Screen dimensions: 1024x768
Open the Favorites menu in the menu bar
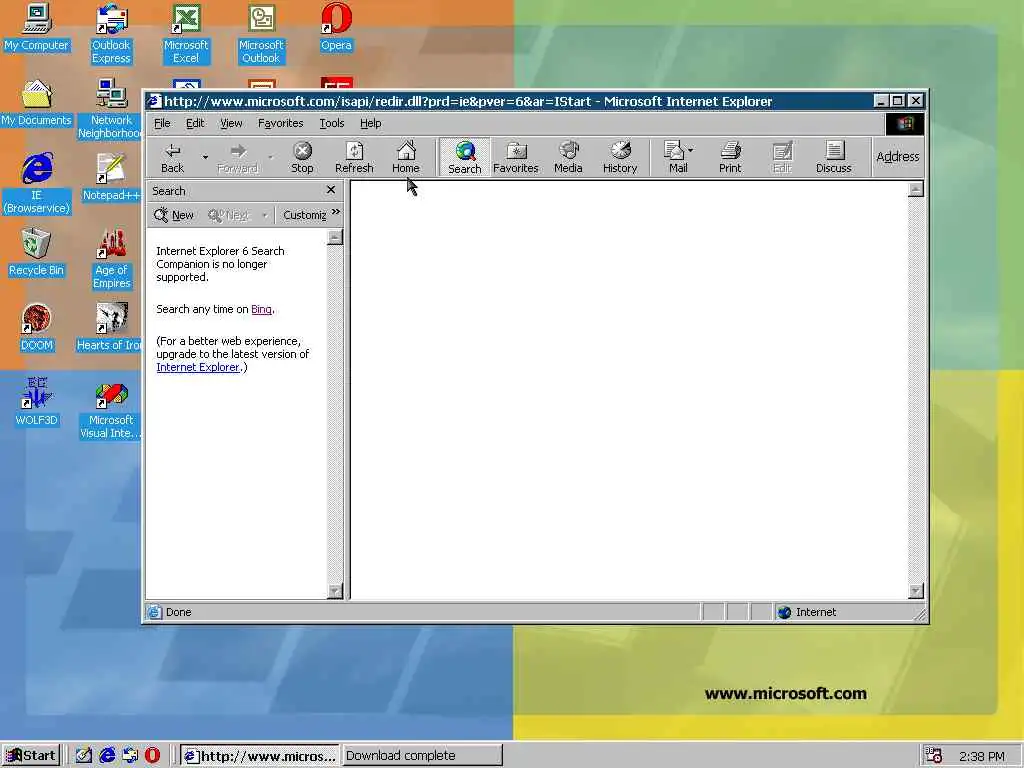click(x=280, y=123)
